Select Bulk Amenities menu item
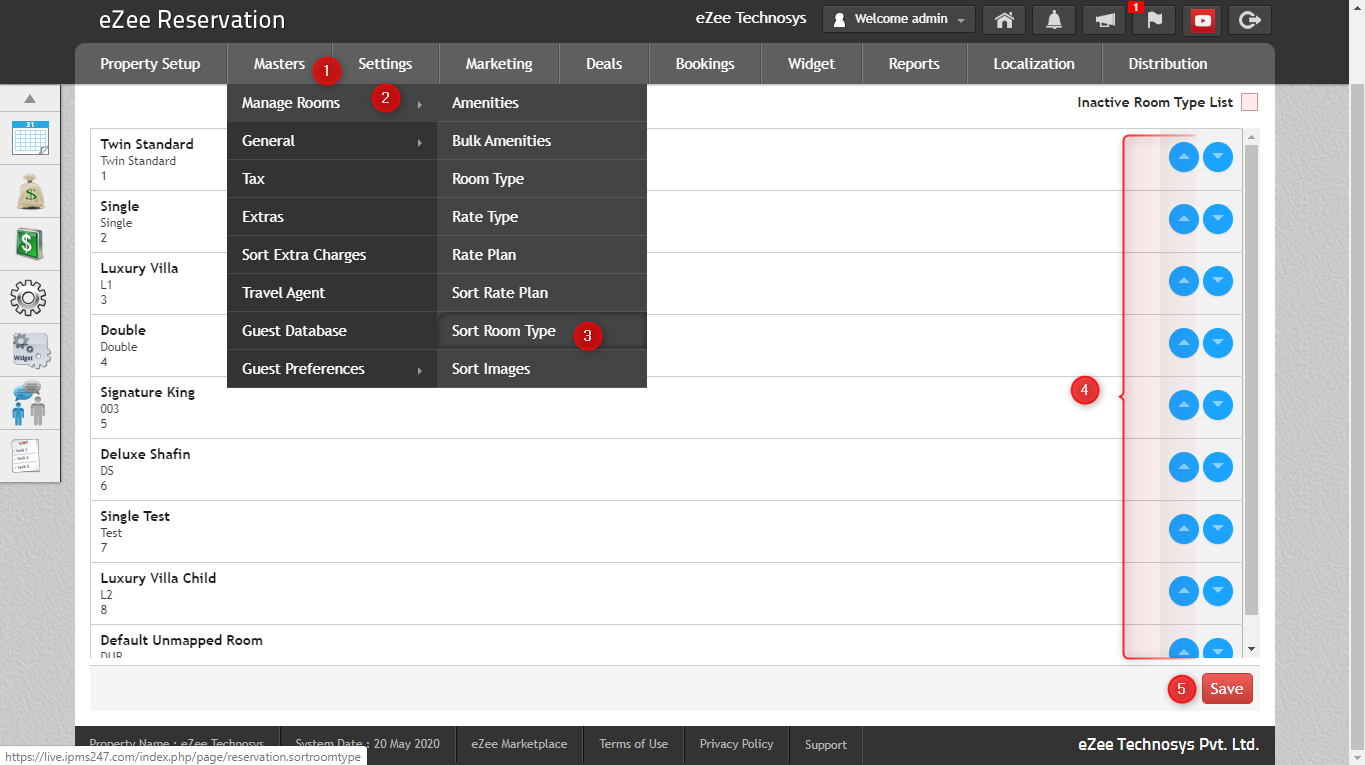1365x765 pixels. point(542,141)
